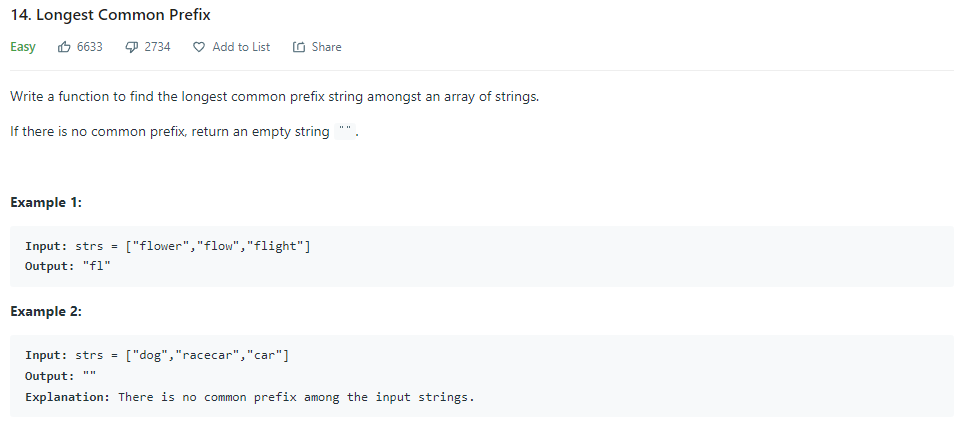Click the heart icon beside Add to List

199,47
